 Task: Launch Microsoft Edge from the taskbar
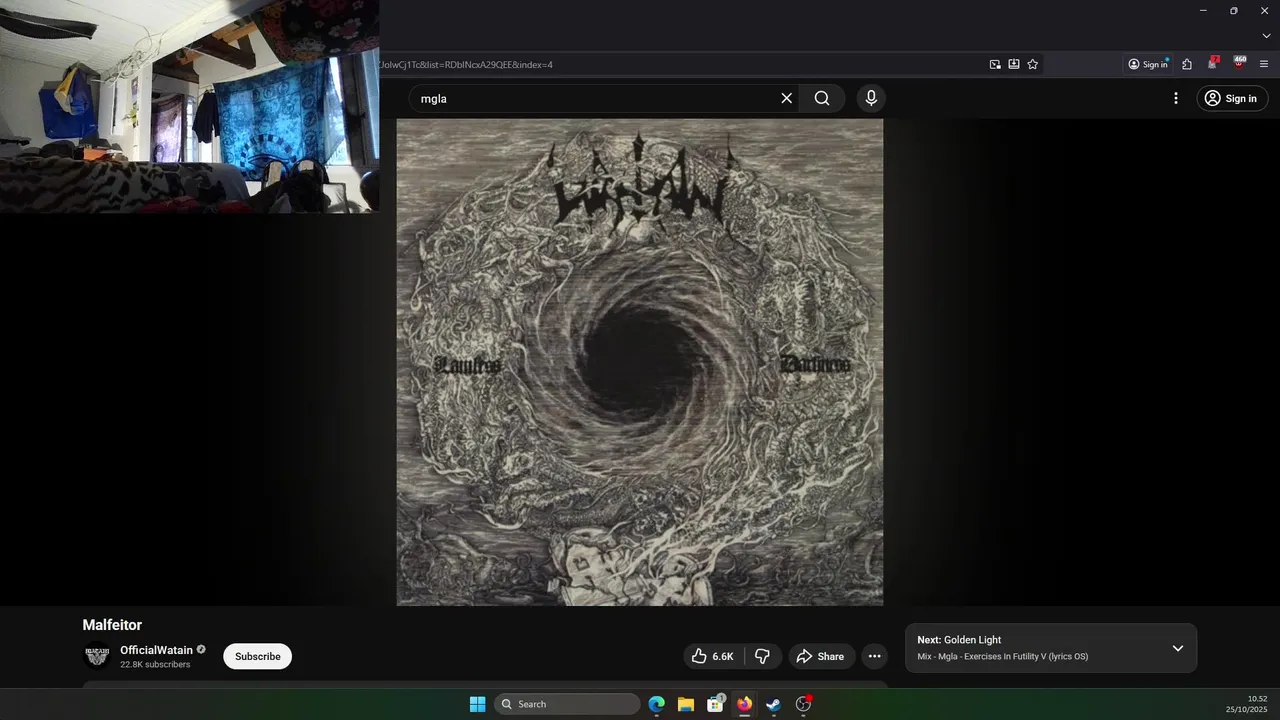(656, 704)
